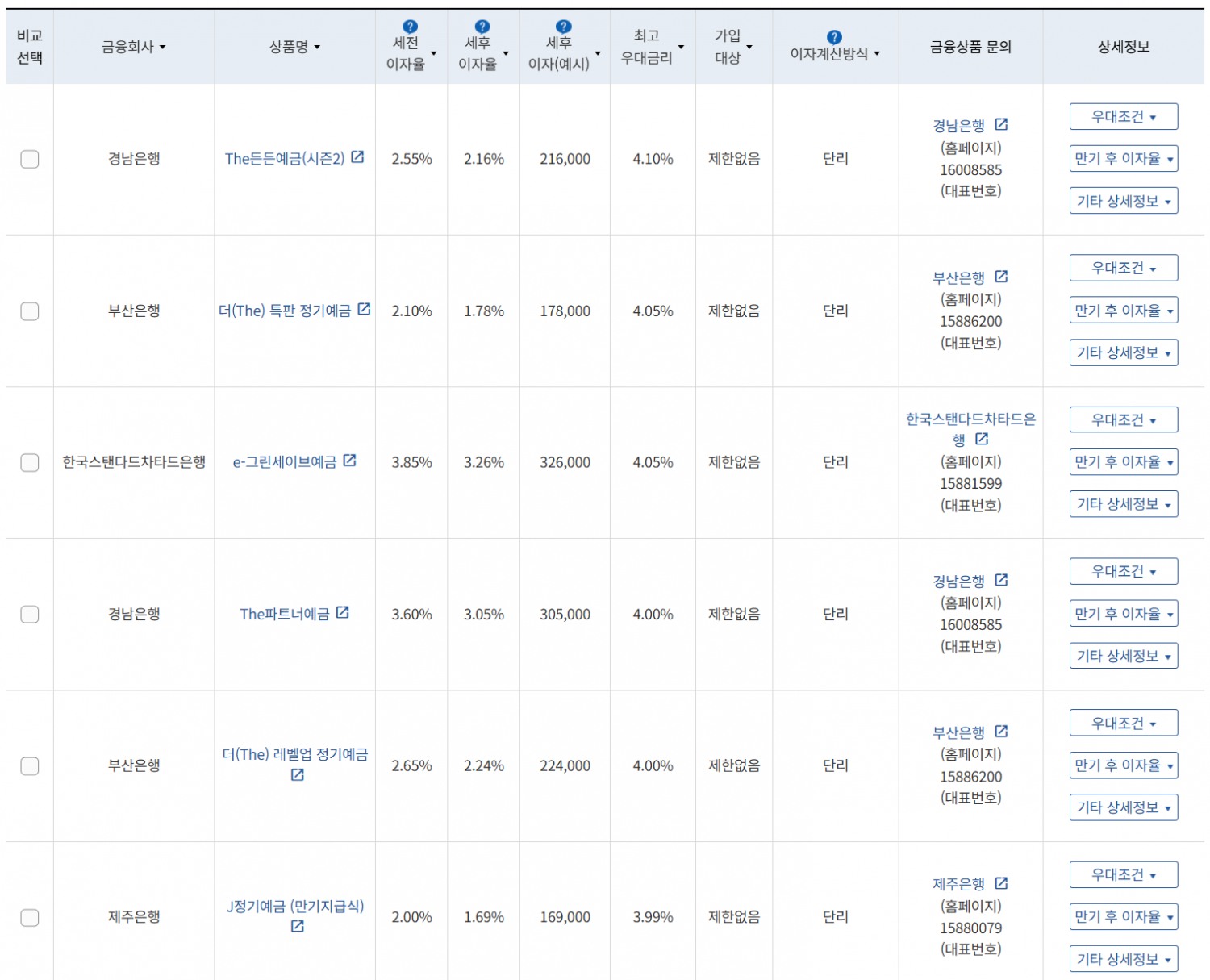Expand 만기 후 이자율 for 더(The) 특판 정기예금 row
Image resolution: width=1210 pixels, height=980 pixels.
pos(1124,311)
